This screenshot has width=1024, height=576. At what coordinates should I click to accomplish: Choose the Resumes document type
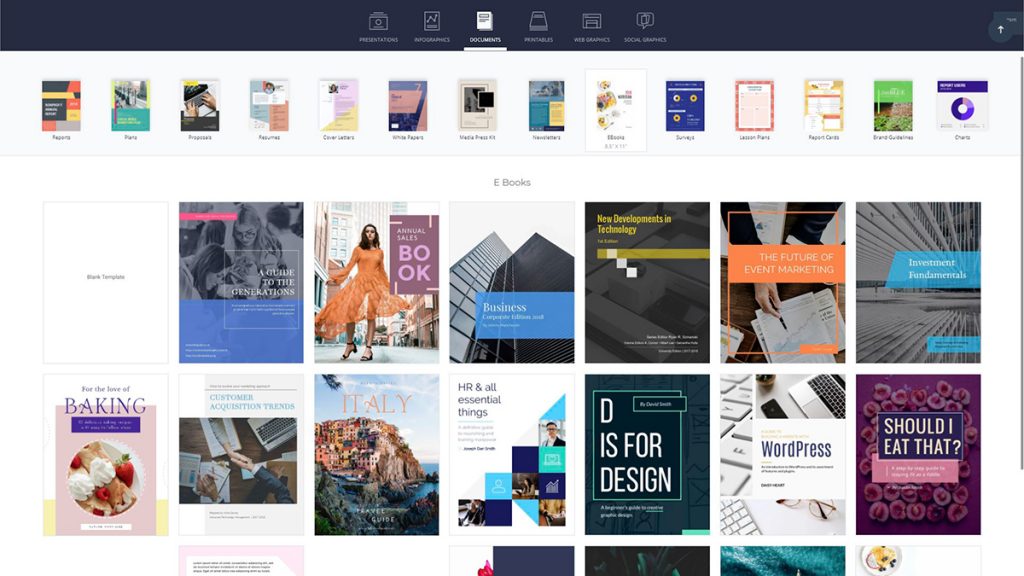(x=269, y=110)
